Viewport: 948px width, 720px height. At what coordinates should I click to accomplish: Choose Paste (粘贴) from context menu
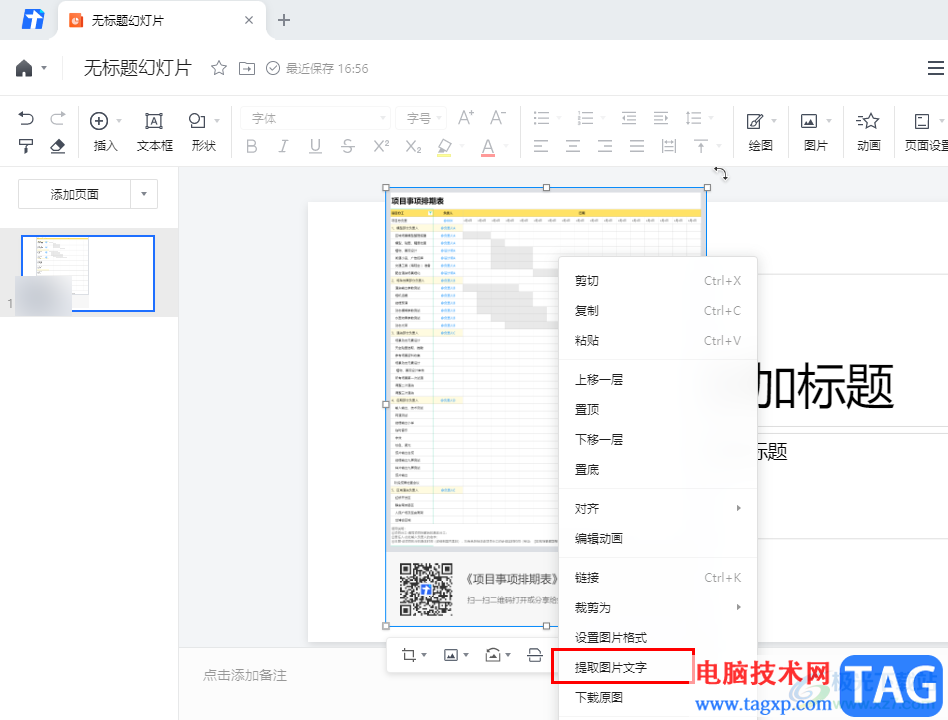coord(658,340)
